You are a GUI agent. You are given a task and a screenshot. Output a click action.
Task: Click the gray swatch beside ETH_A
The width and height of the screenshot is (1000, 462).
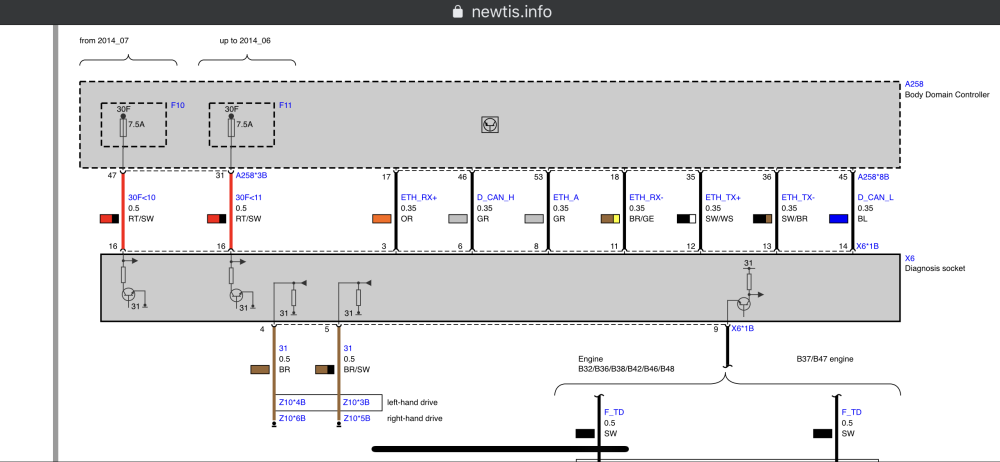point(534,219)
